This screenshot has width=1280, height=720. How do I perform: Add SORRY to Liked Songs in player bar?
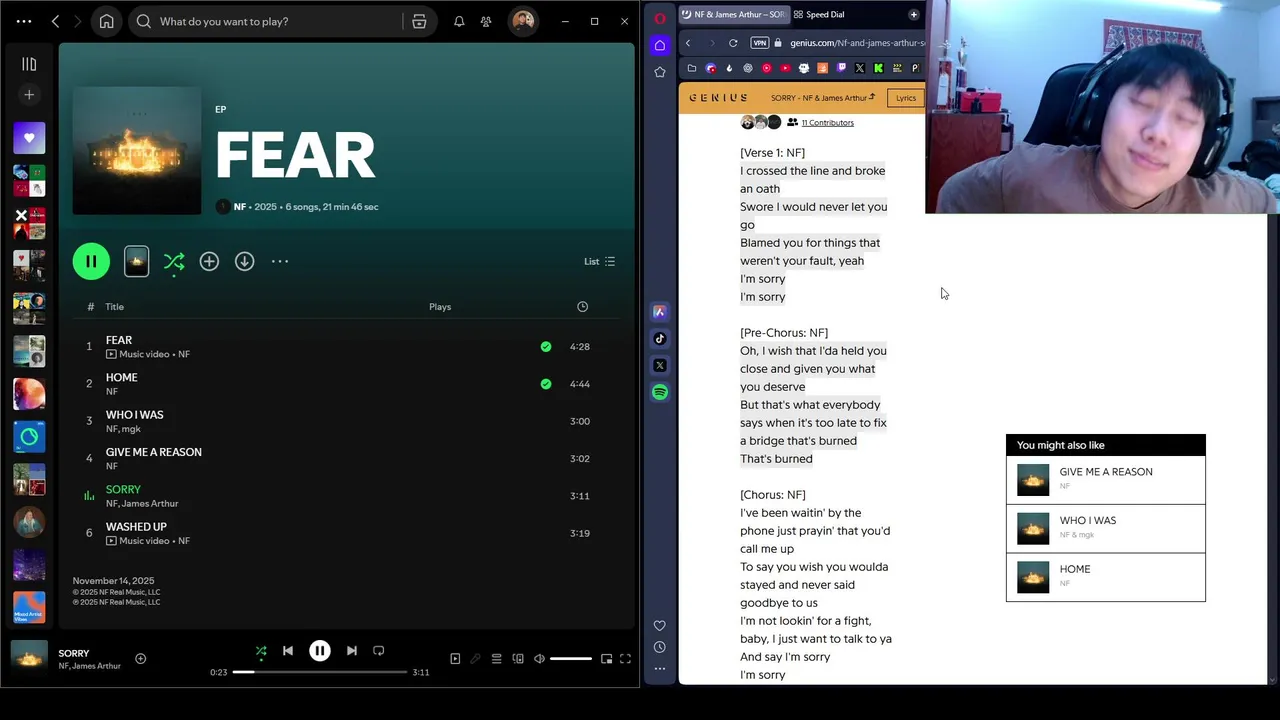click(141, 659)
